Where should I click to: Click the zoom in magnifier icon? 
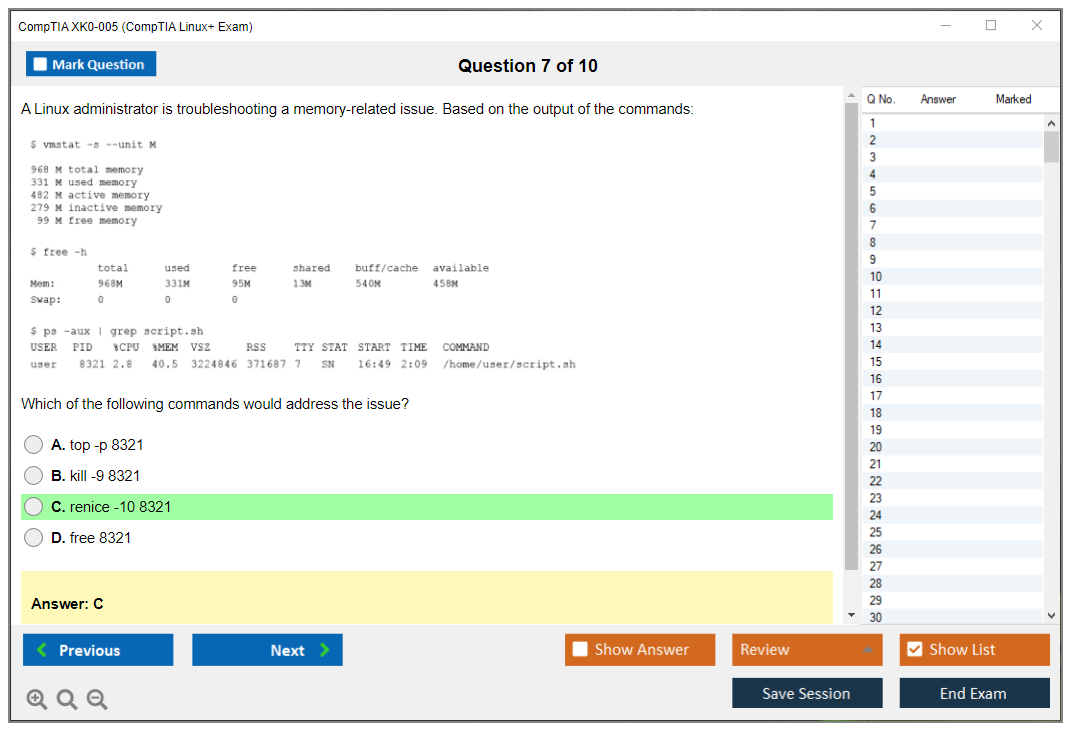tap(37, 700)
